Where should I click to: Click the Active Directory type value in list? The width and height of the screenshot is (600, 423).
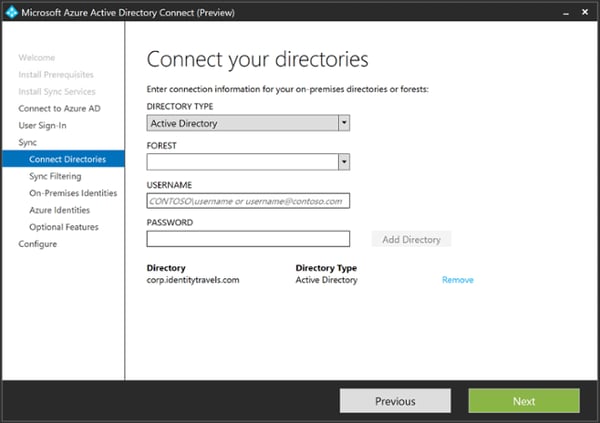point(326,280)
